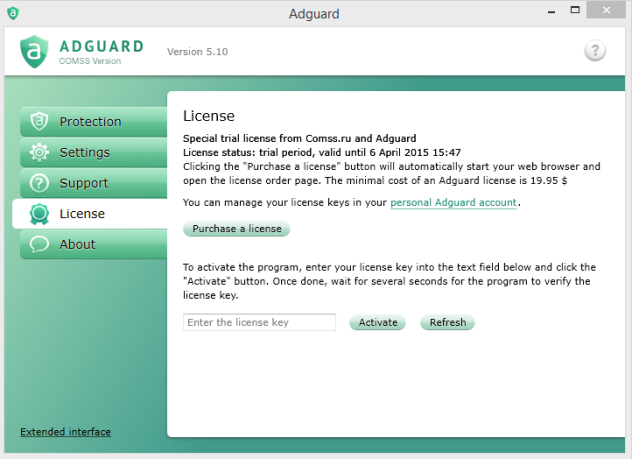Click the COMSS Version label under the logo
This screenshot has height=459, width=632.
90,61
